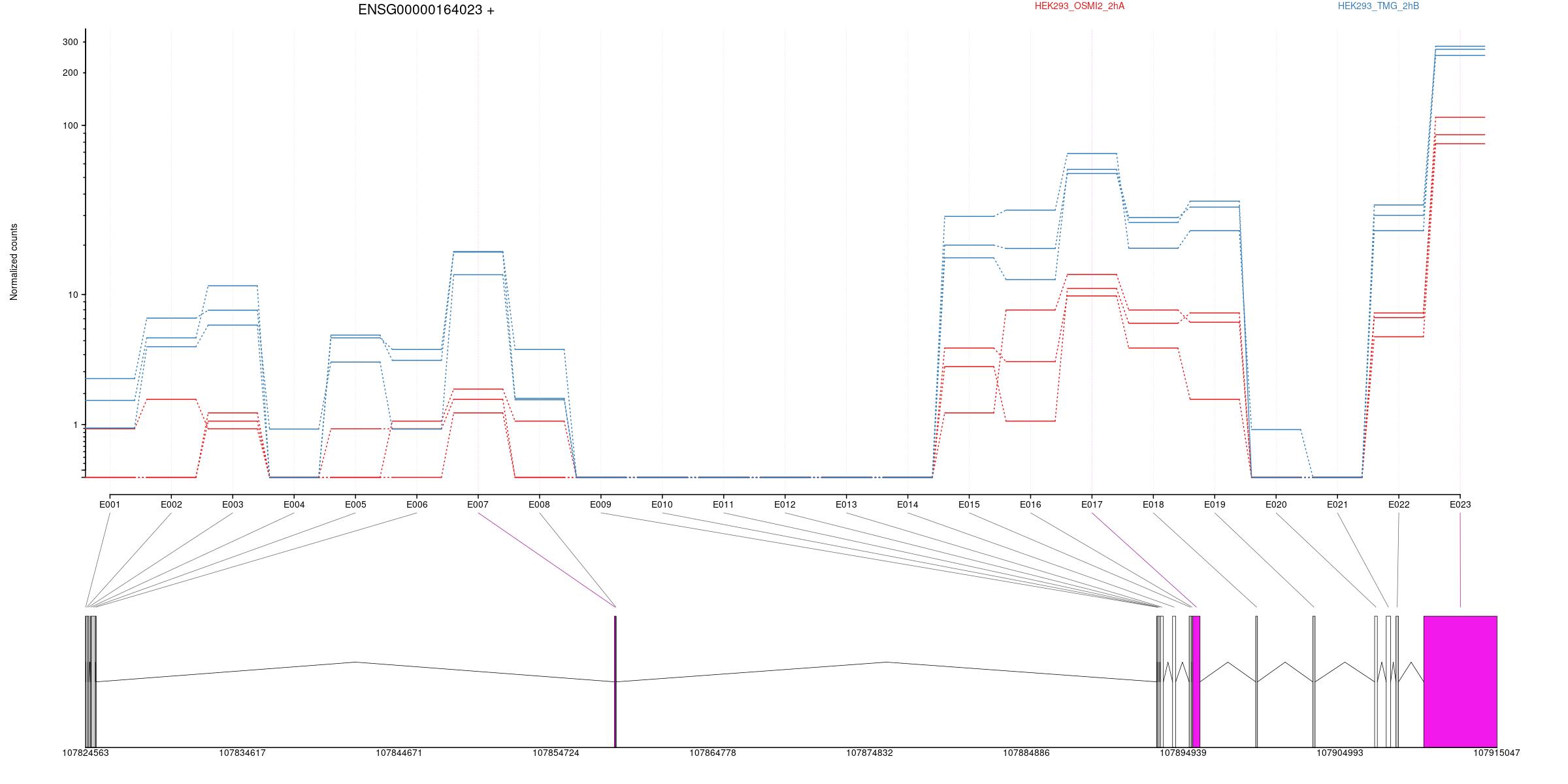Click y-axis tick value 300
This screenshot has height=784, width=1568.
tap(70, 42)
